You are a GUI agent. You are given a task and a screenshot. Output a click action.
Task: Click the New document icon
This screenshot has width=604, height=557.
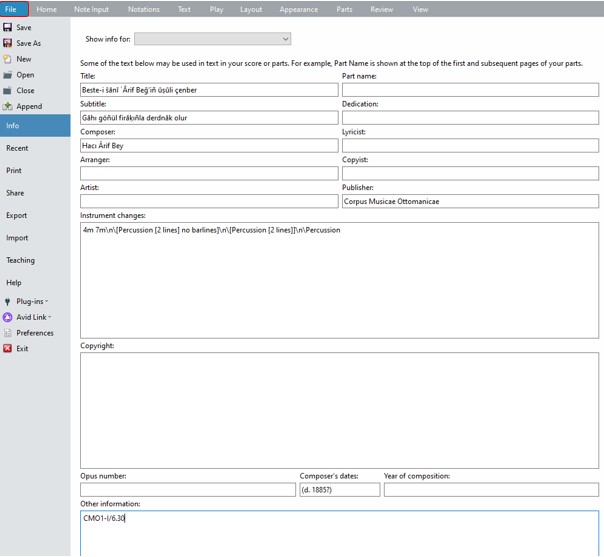click(x=8, y=59)
